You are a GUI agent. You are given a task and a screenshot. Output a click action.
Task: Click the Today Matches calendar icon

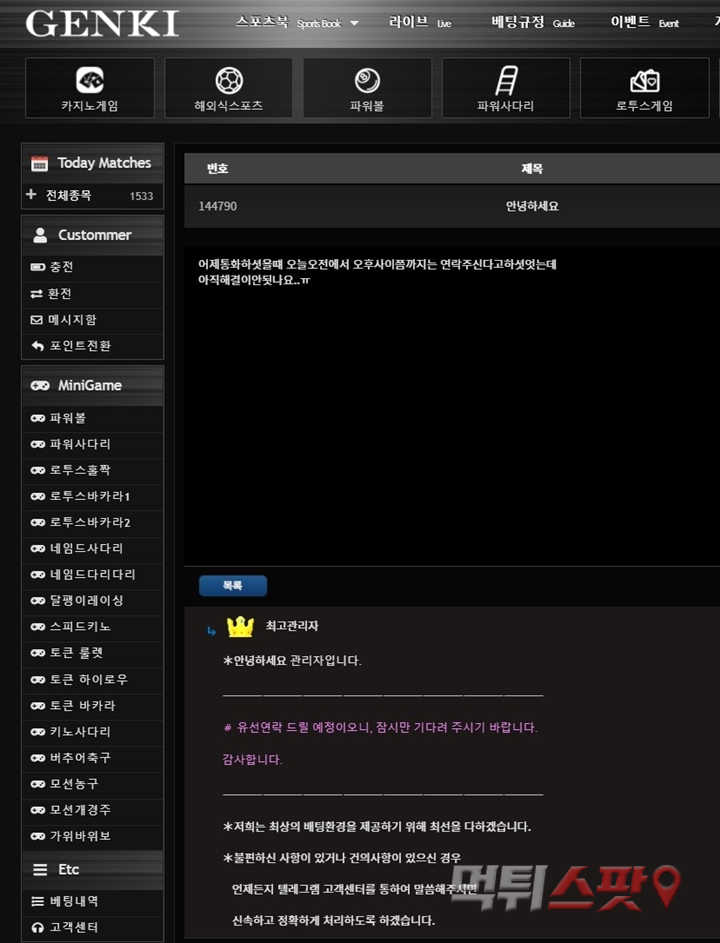39,163
